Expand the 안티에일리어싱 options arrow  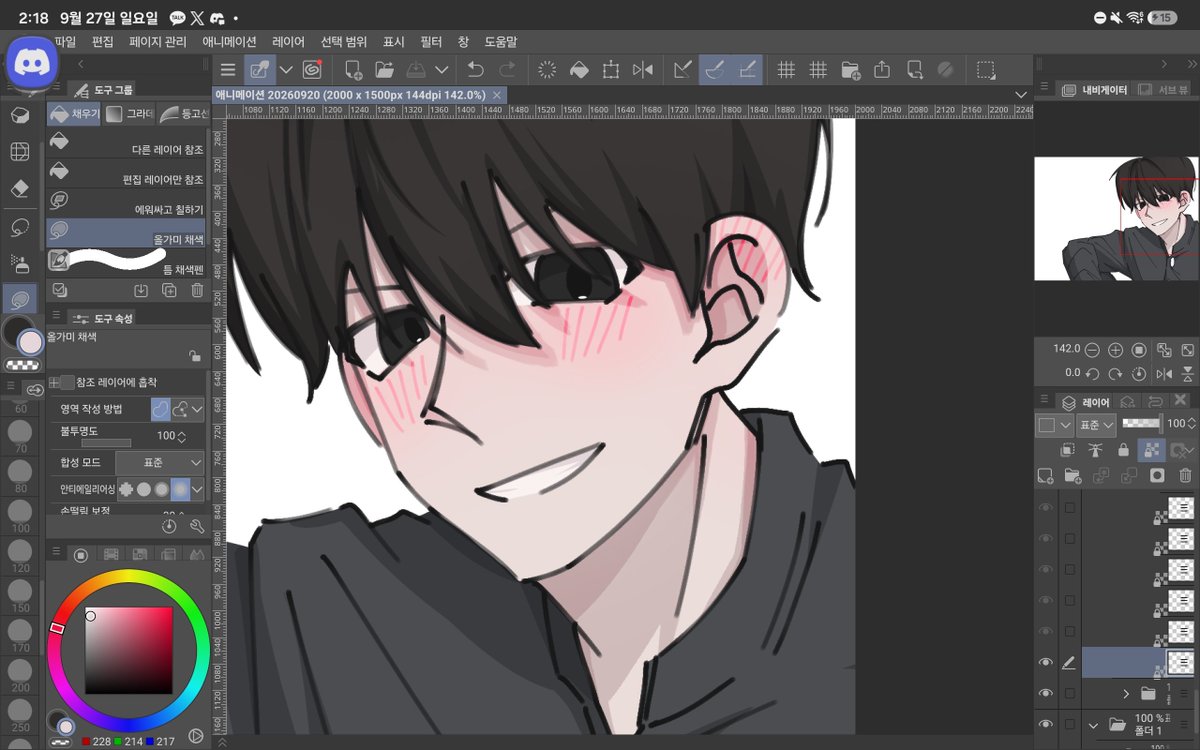(x=198, y=489)
